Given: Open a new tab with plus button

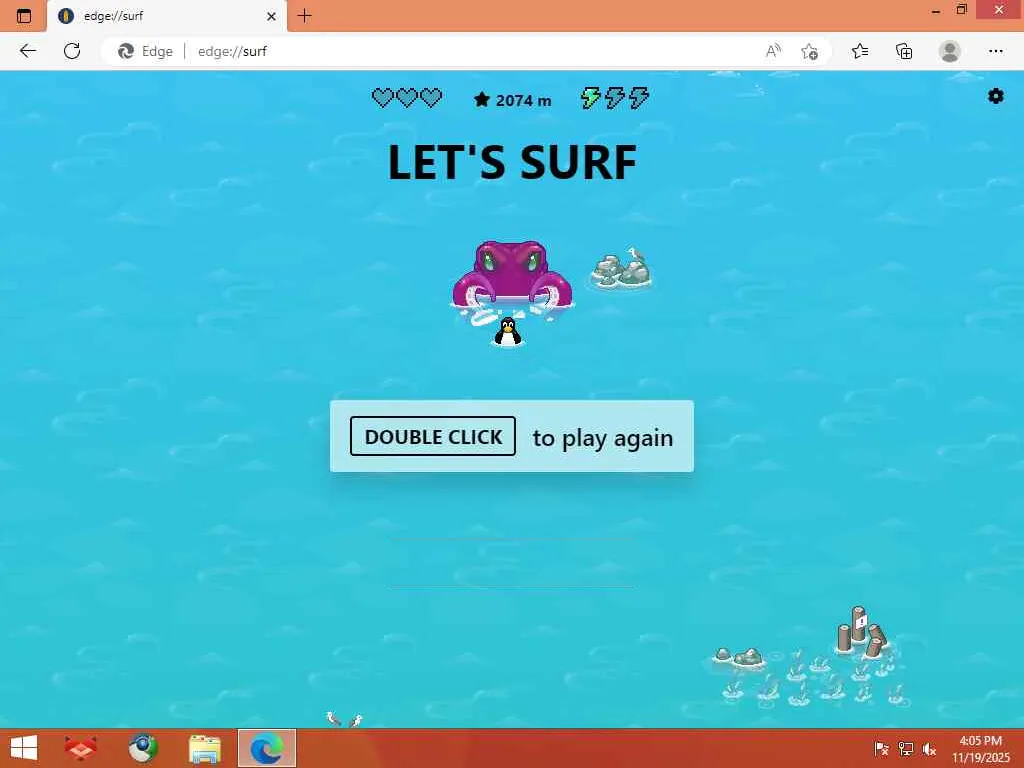Looking at the screenshot, I should point(304,16).
